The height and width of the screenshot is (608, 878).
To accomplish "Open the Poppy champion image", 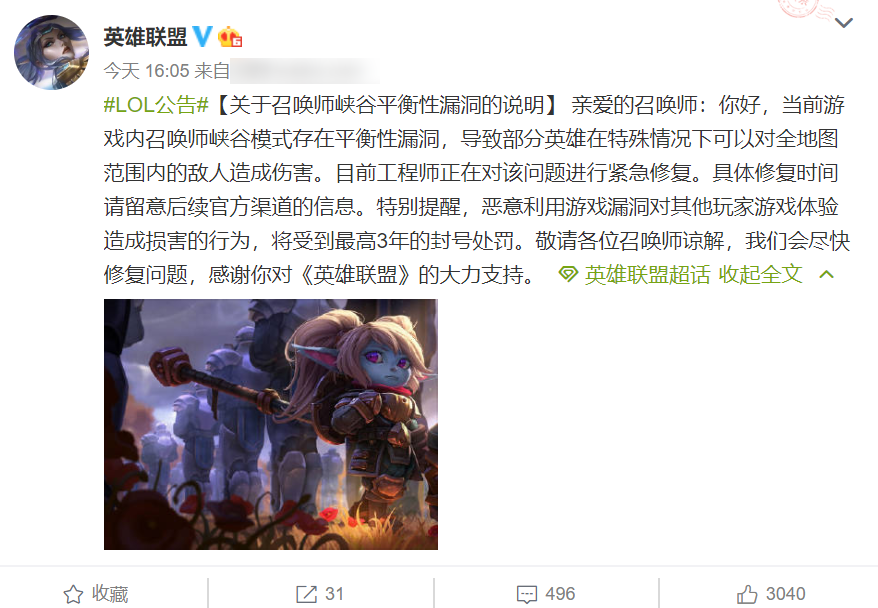I will pos(271,424).
